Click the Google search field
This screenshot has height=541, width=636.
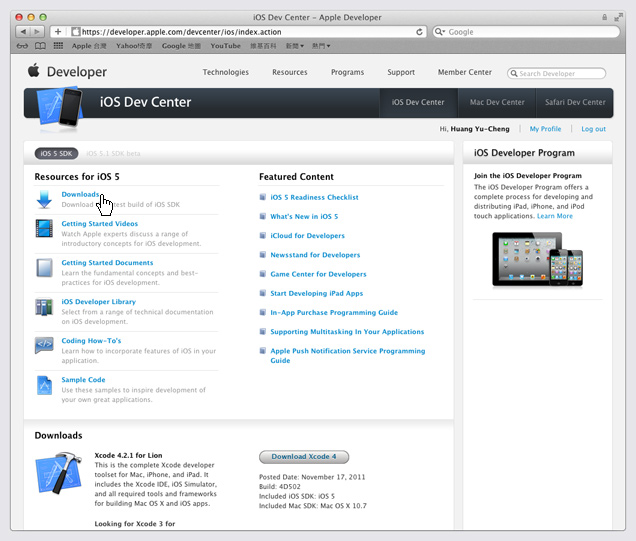pos(526,32)
